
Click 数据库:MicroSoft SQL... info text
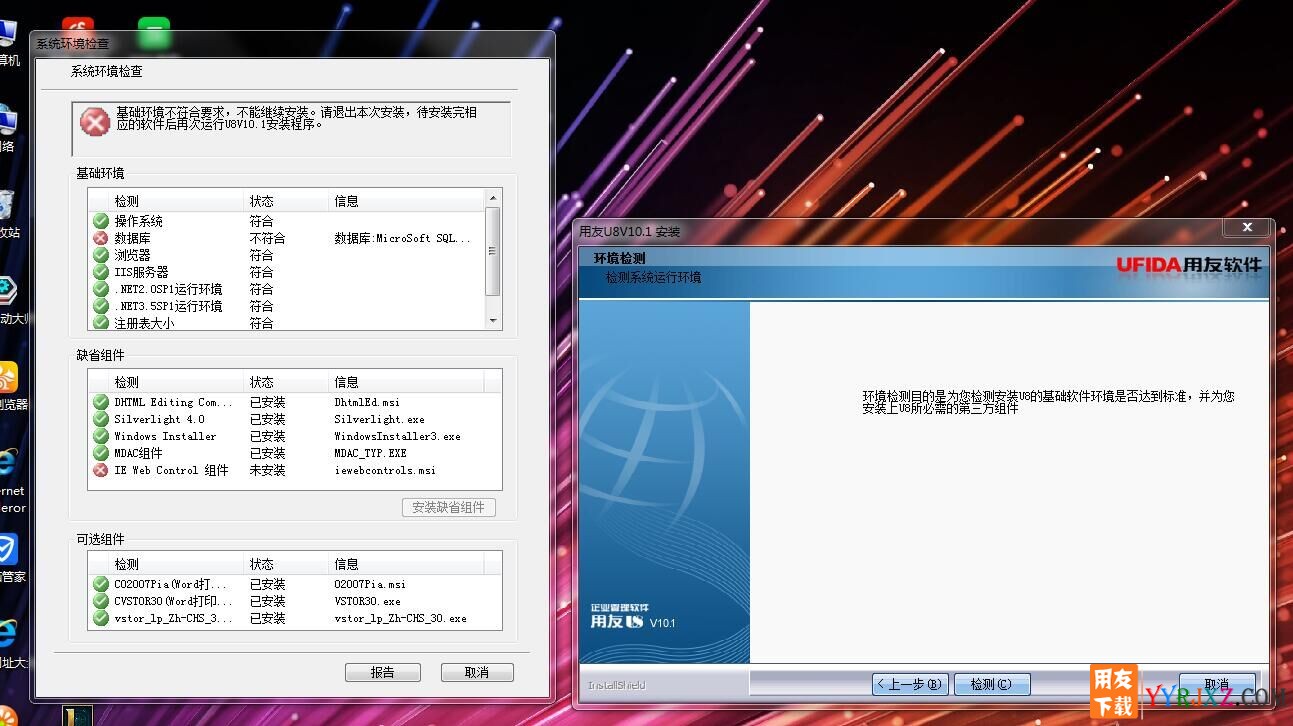(x=402, y=239)
